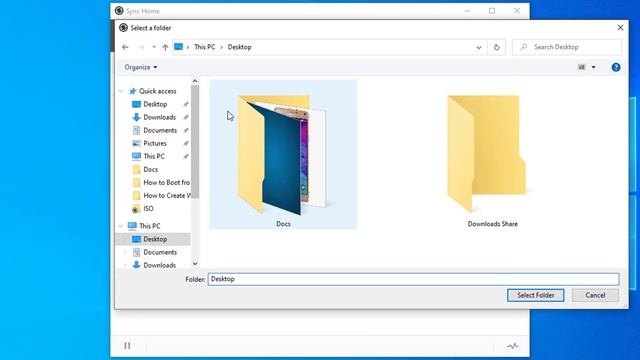
Task: Go back with the left arrow button
Action: pyautogui.click(x=125, y=47)
